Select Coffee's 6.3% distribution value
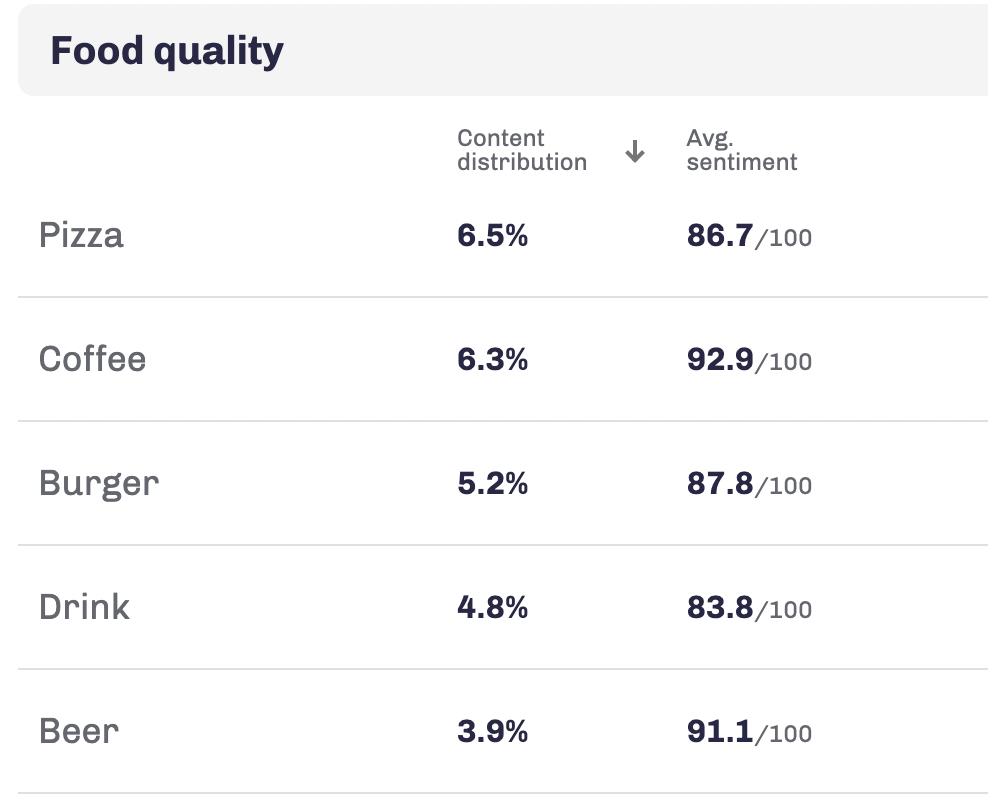 (x=492, y=360)
